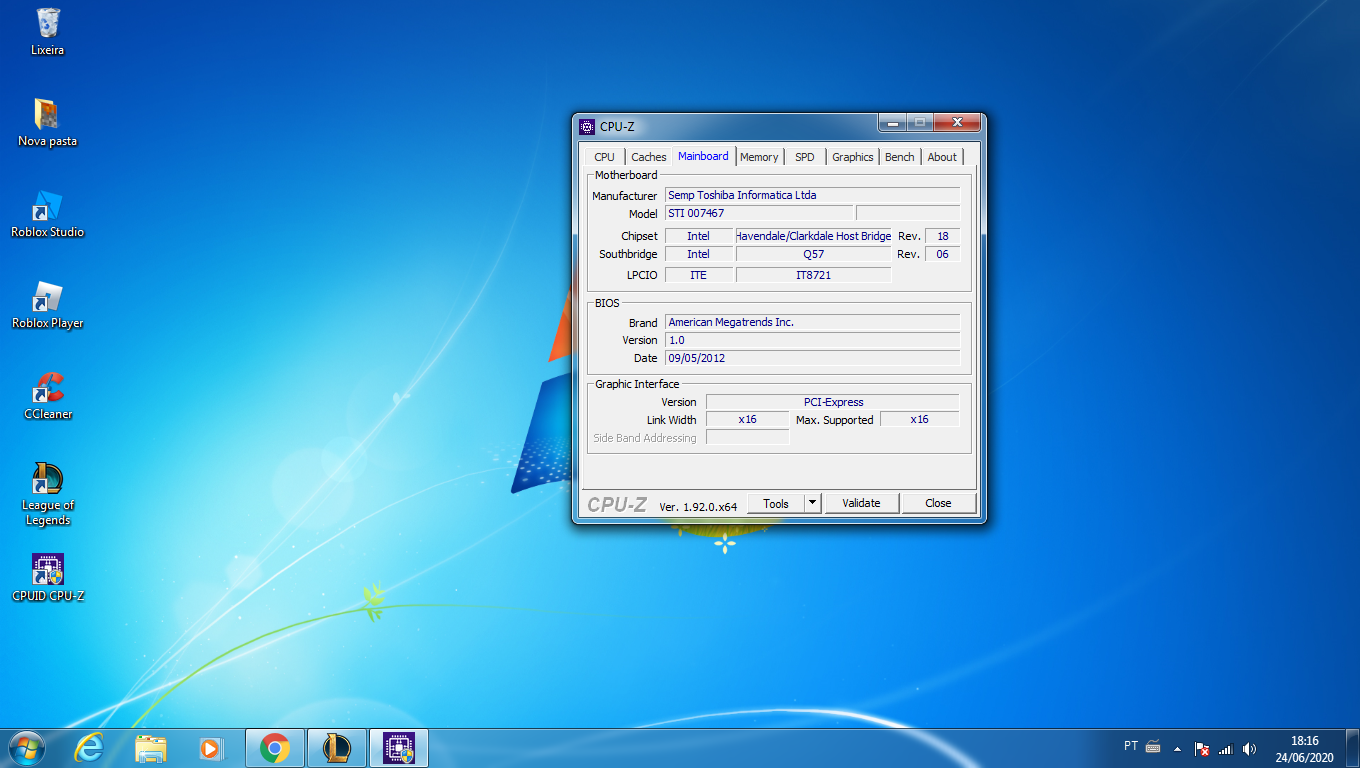Open Windows Media Player from the taskbar
The image size is (1360, 768).
[x=211, y=748]
